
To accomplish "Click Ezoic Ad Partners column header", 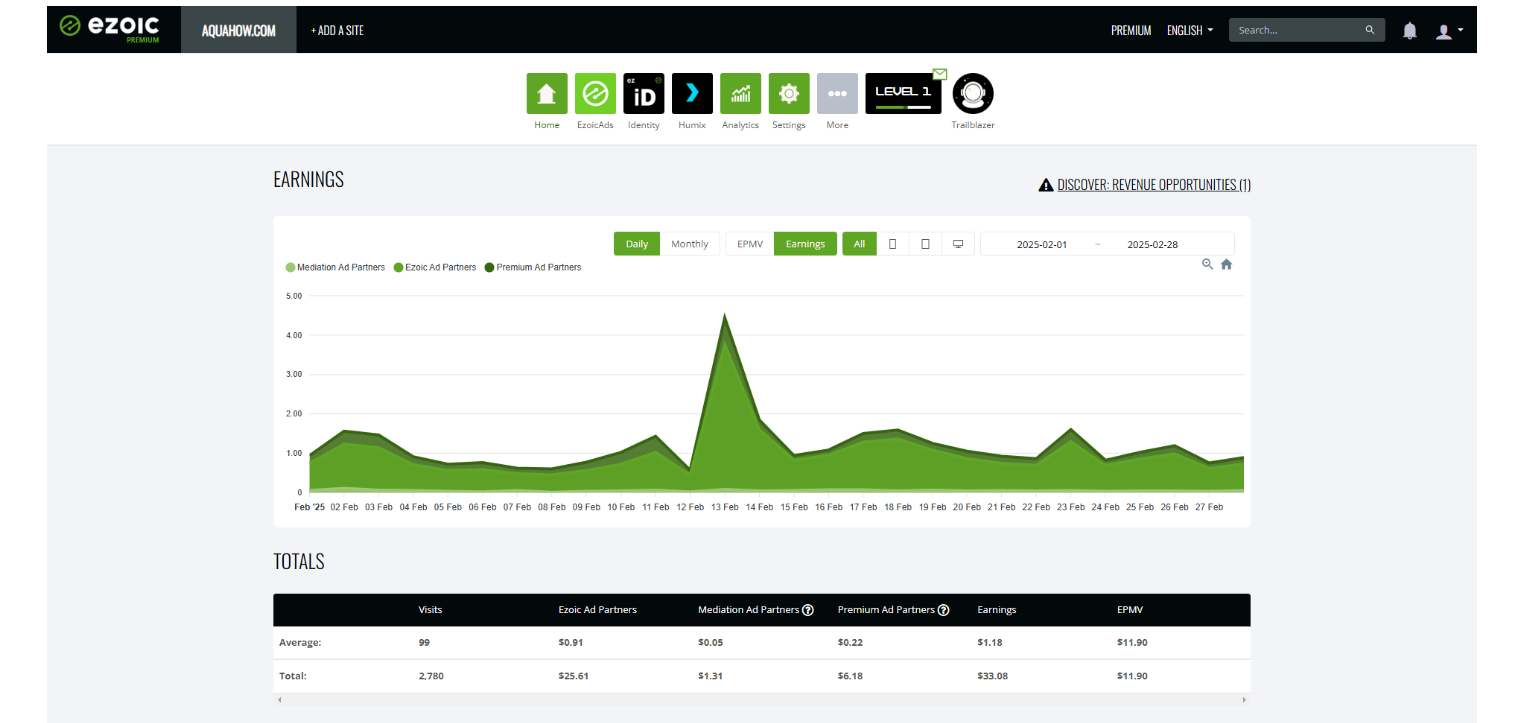I will [597, 610].
